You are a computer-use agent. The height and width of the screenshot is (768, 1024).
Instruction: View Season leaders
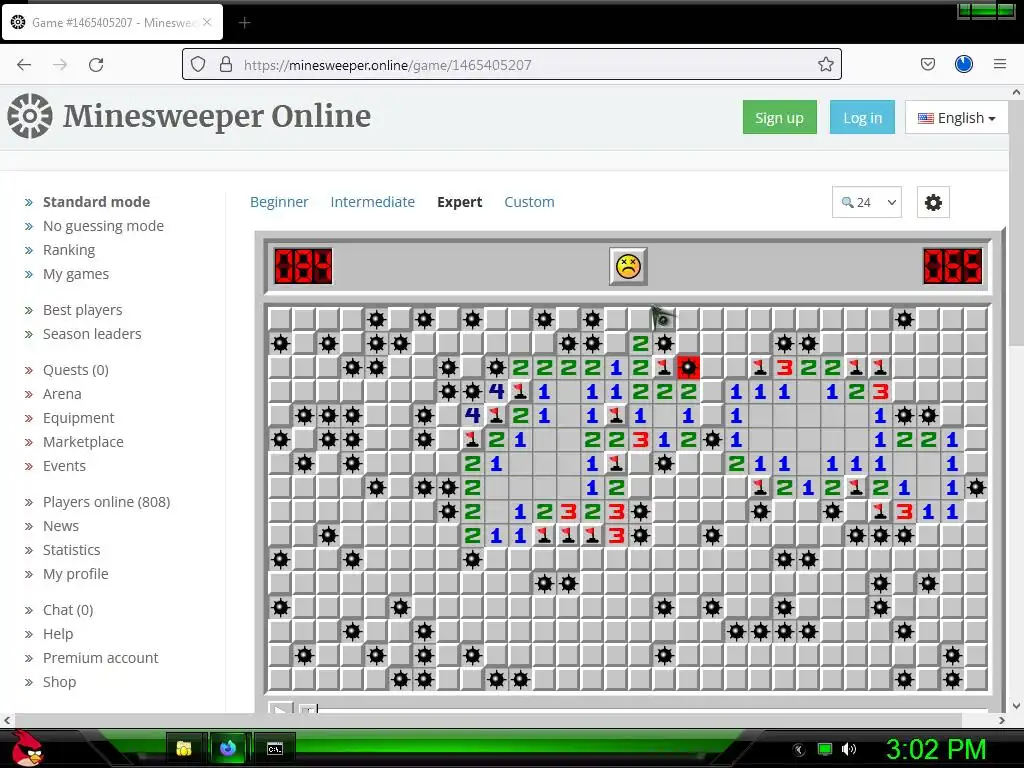[92, 334]
